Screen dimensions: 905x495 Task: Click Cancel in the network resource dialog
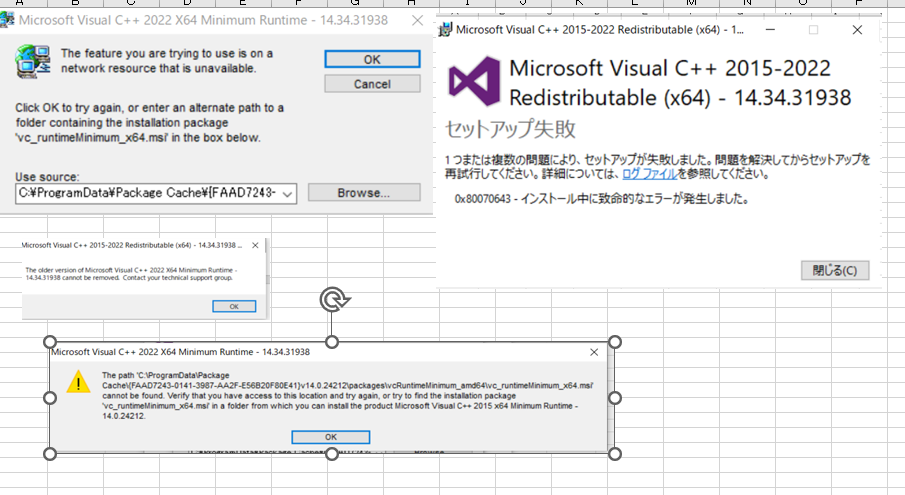point(372,84)
